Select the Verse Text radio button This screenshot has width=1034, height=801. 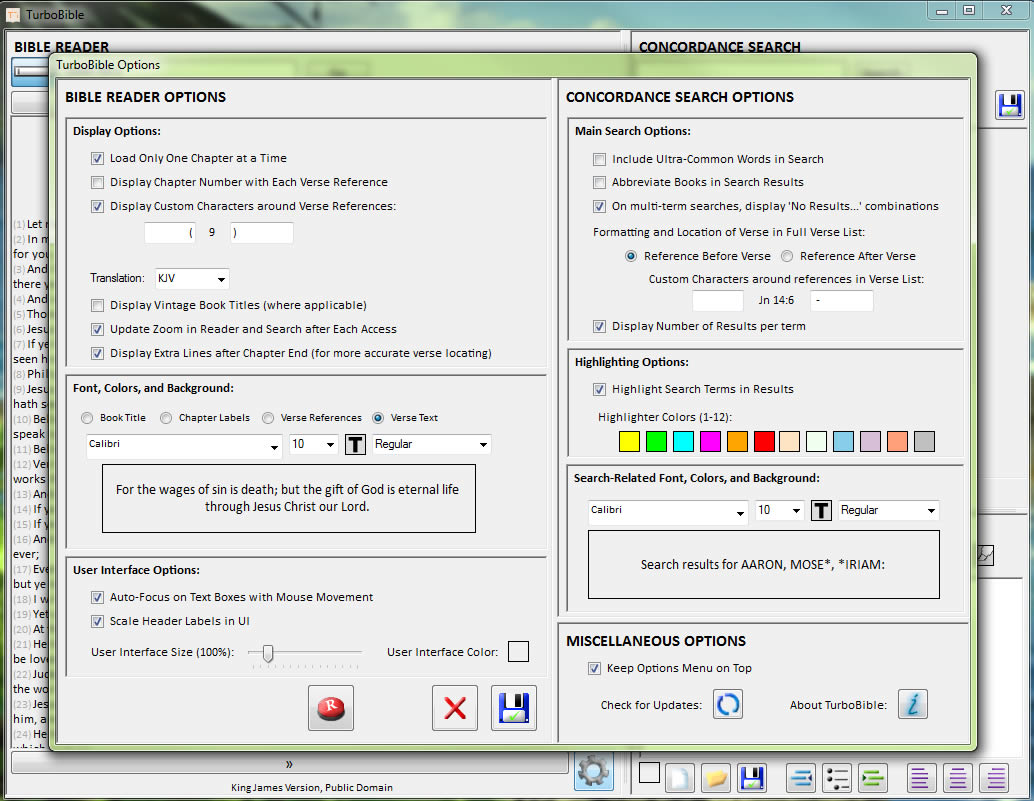[x=378, y=418]
